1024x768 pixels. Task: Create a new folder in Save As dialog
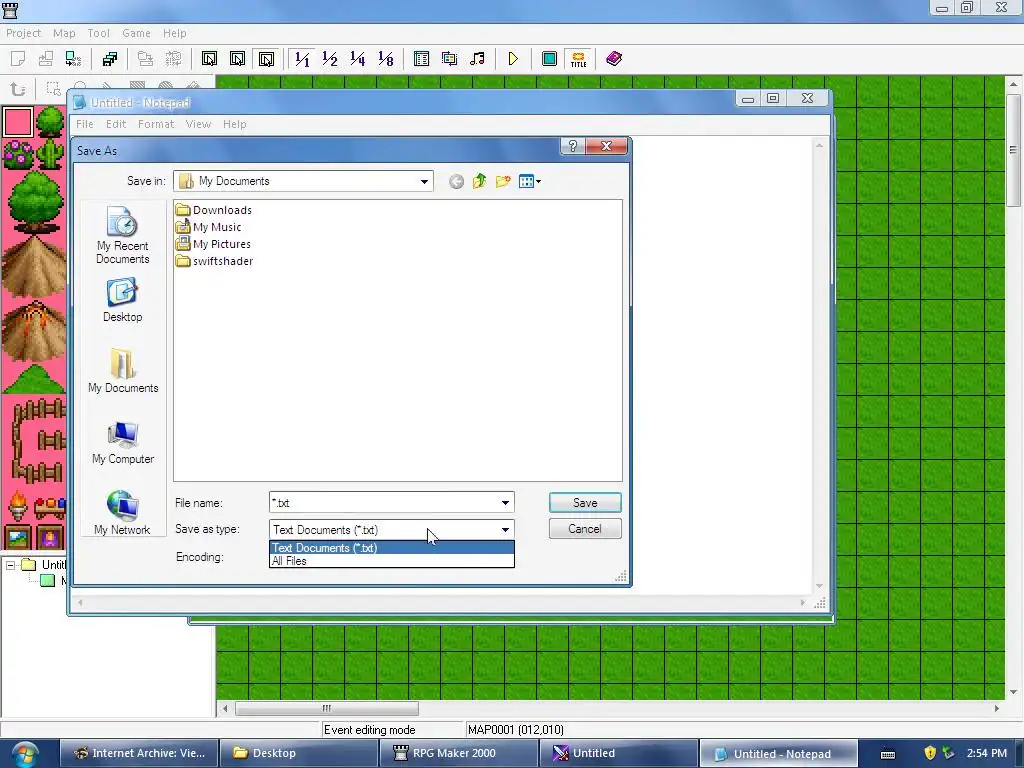pyautogui.click(x=502, y=181)
